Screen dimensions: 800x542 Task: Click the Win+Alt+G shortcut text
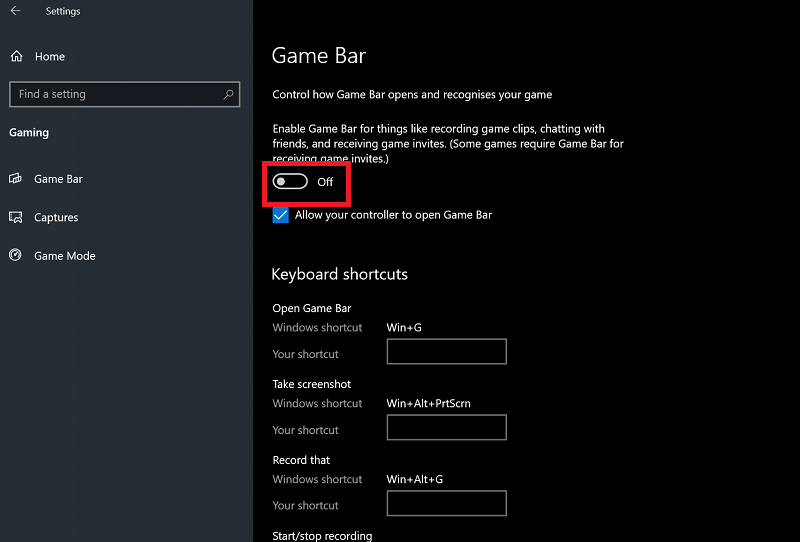click(x=415, y=479)
